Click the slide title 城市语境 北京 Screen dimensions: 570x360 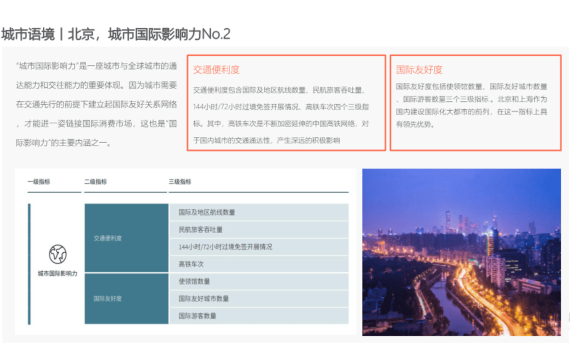click(116, 34)
